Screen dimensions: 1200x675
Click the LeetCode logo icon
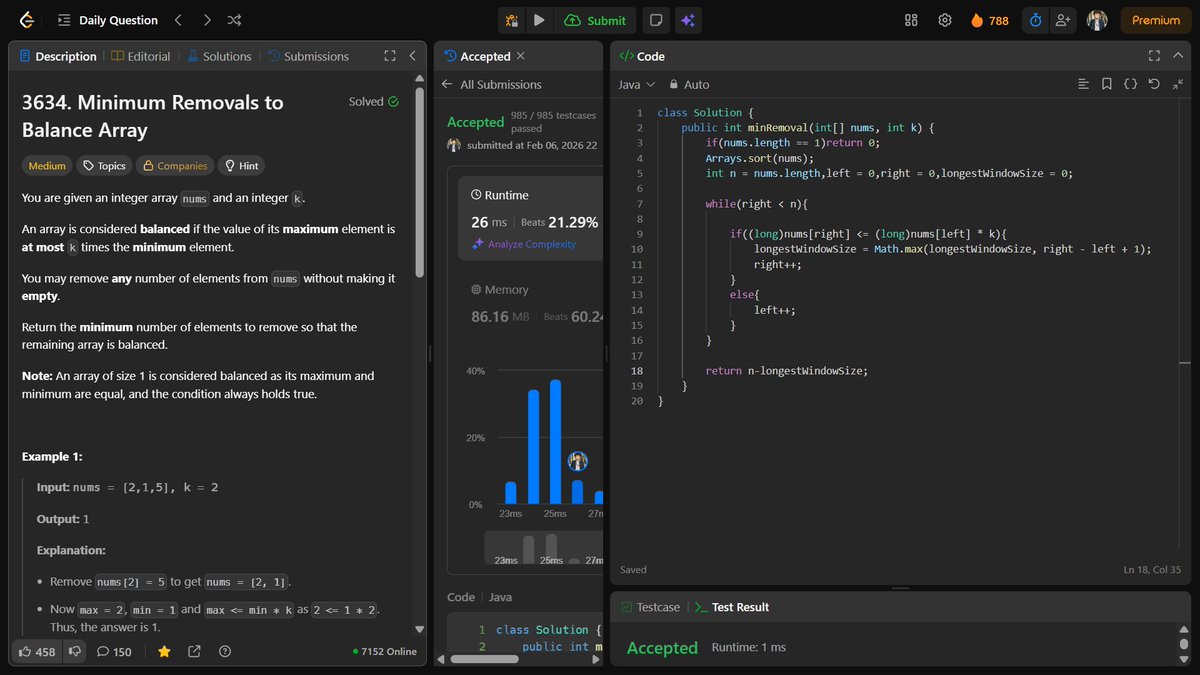click(26, 20)
